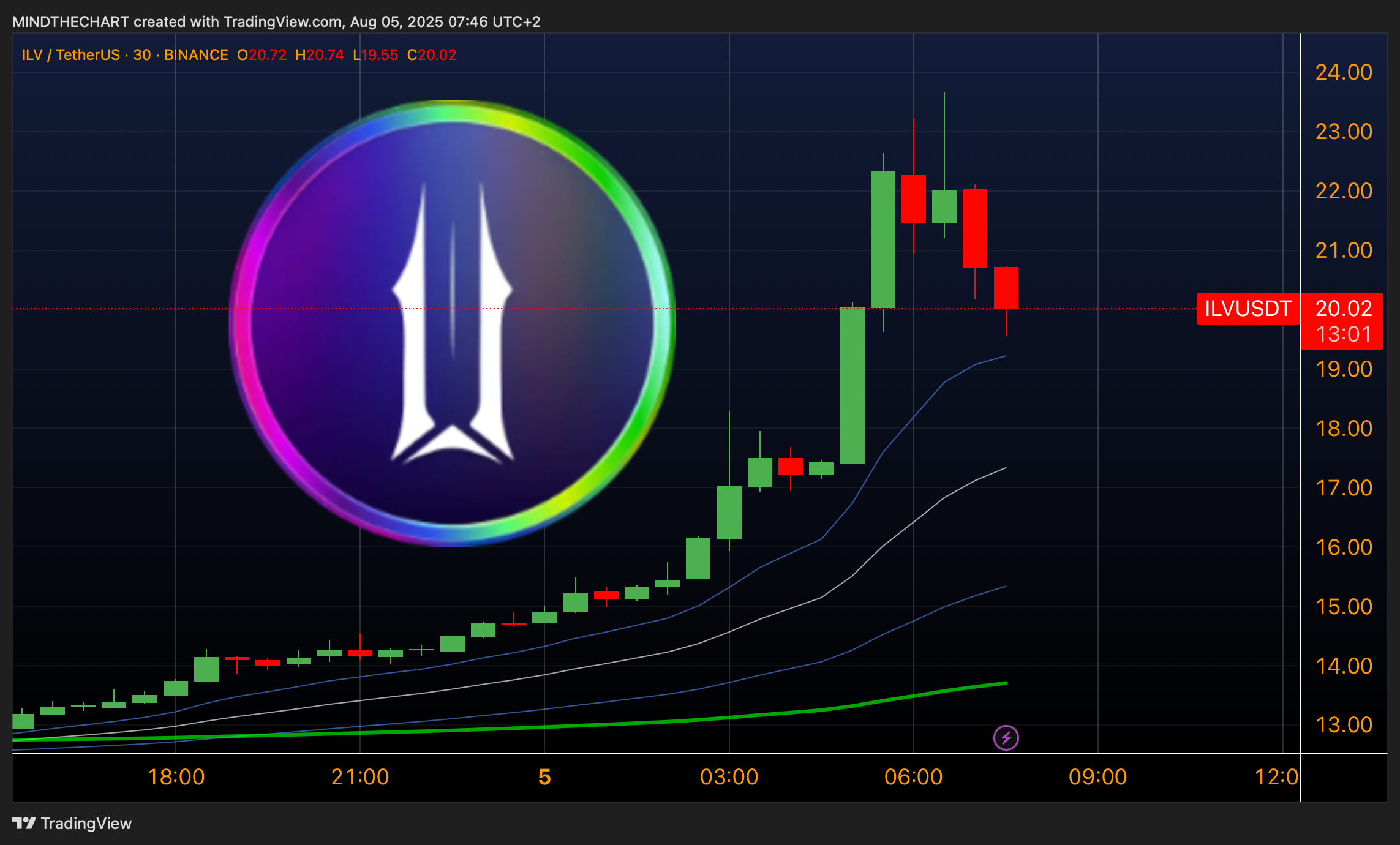This screenshot has width=1400, height=845.
Task: Click the closing price C20.02 value
Action: coord(432,55)
